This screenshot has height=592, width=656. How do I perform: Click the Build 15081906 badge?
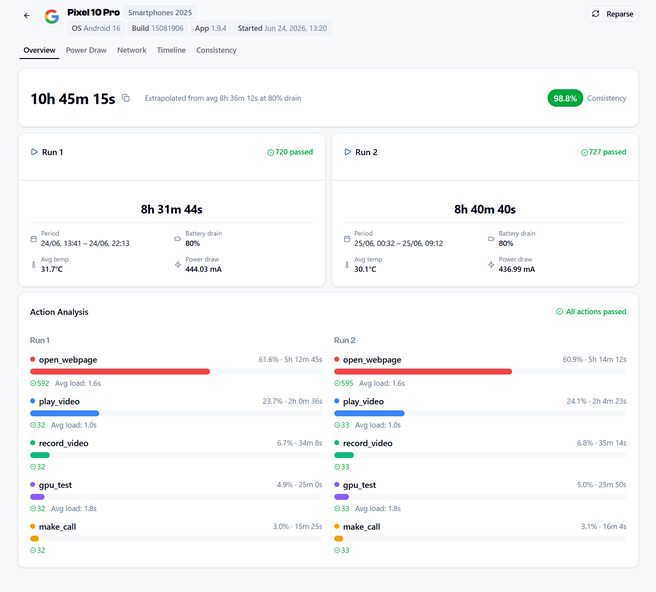[157, 28]
